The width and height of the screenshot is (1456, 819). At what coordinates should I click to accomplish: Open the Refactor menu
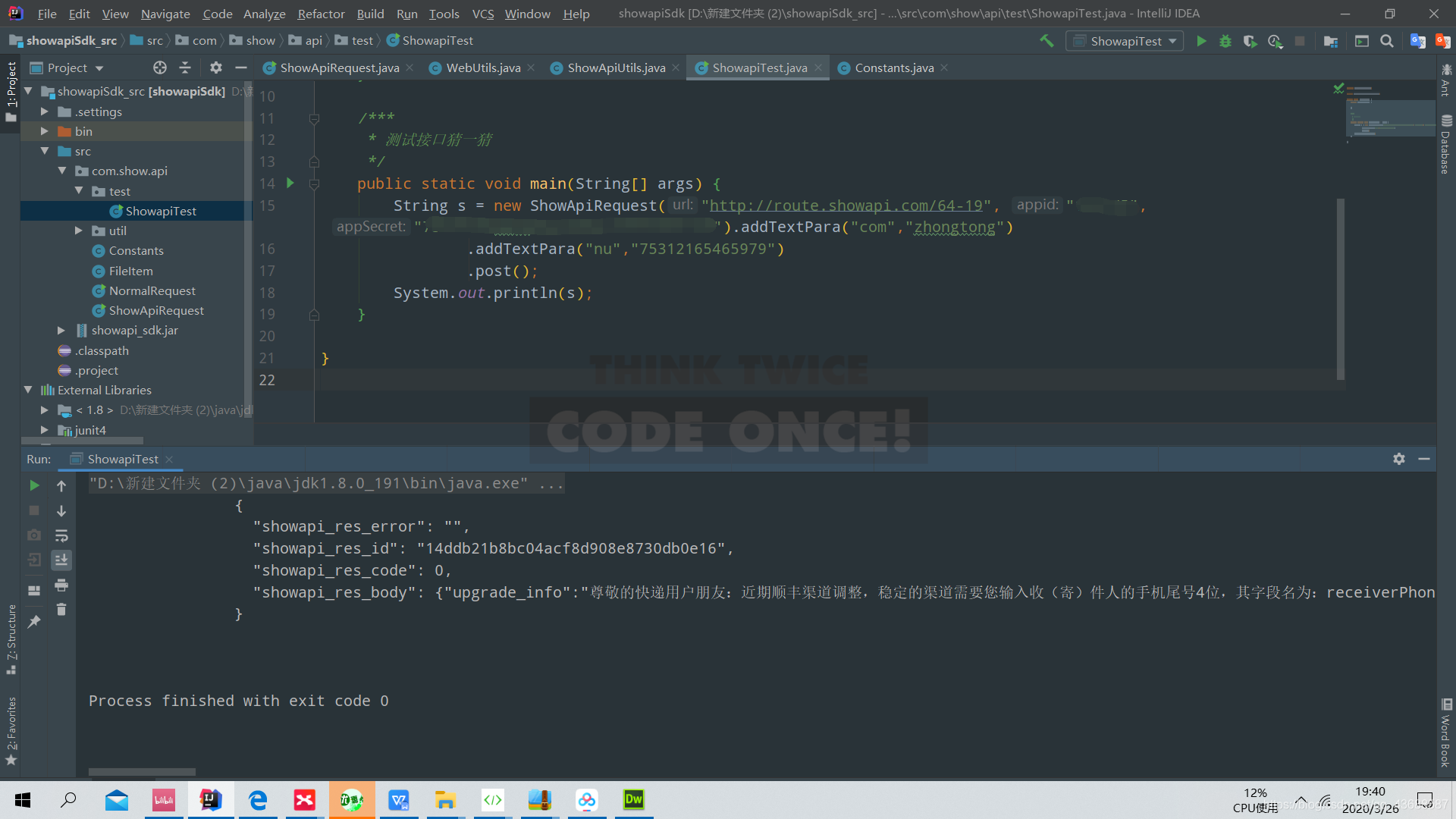[321, 14]
